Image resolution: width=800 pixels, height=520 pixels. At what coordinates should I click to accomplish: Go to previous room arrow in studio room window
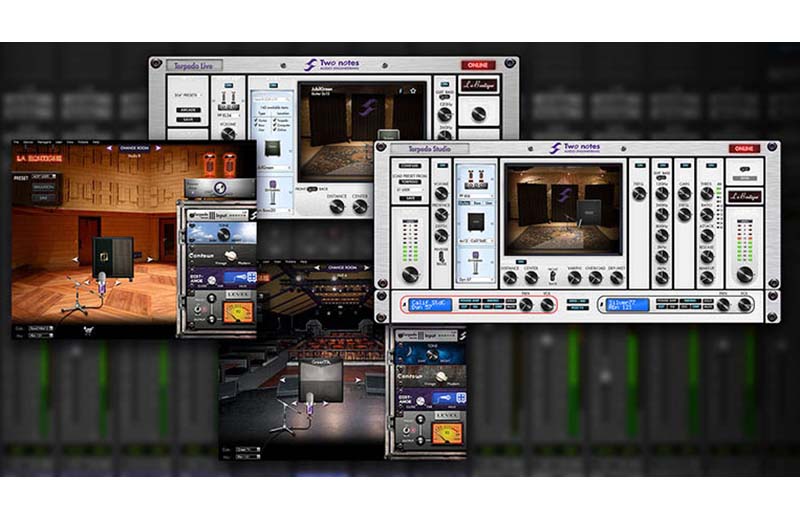(109, 148)
